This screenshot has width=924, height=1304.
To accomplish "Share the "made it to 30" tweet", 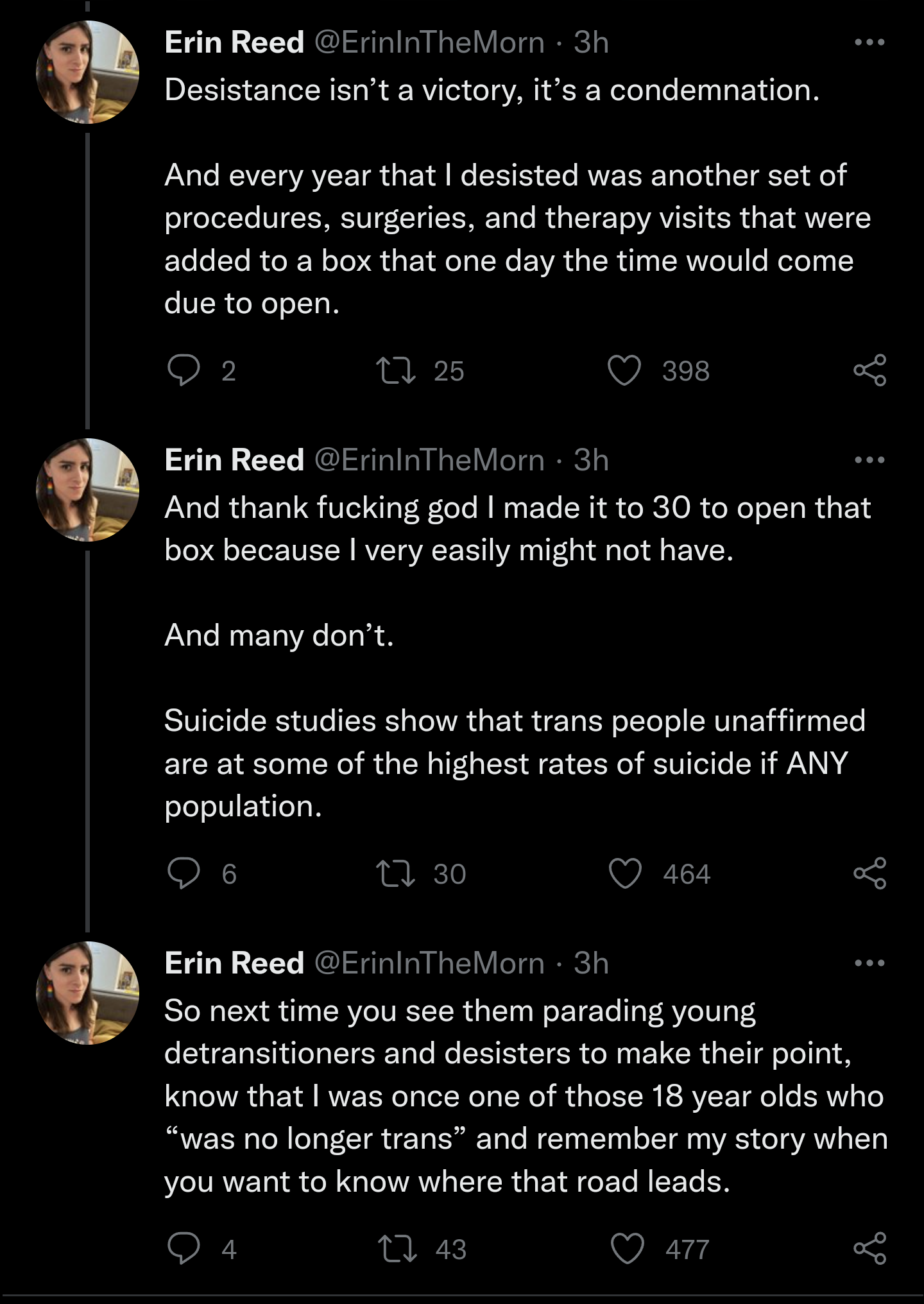I will (x=869, y=873).
